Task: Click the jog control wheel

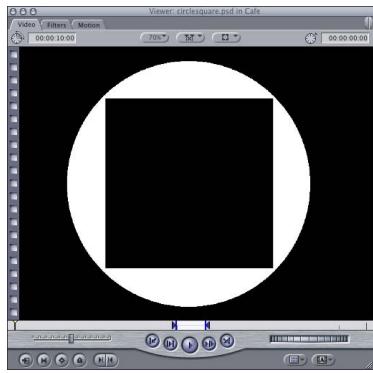Action: [309, 339]
